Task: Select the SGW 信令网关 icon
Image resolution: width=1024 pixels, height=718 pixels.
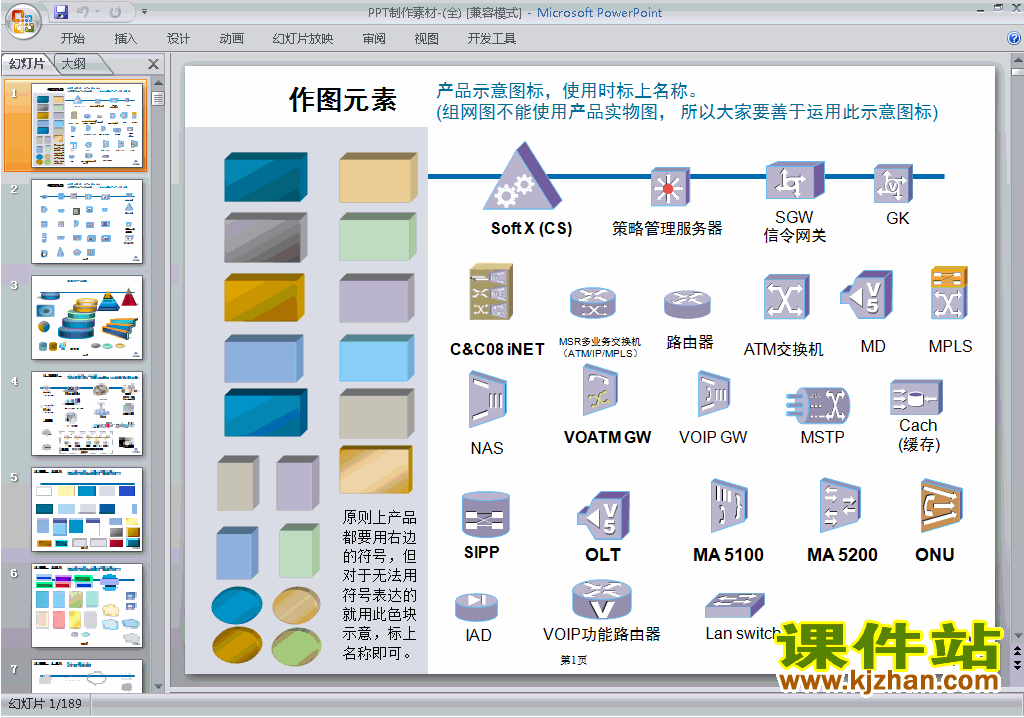Action: click(x=794, y=180)
